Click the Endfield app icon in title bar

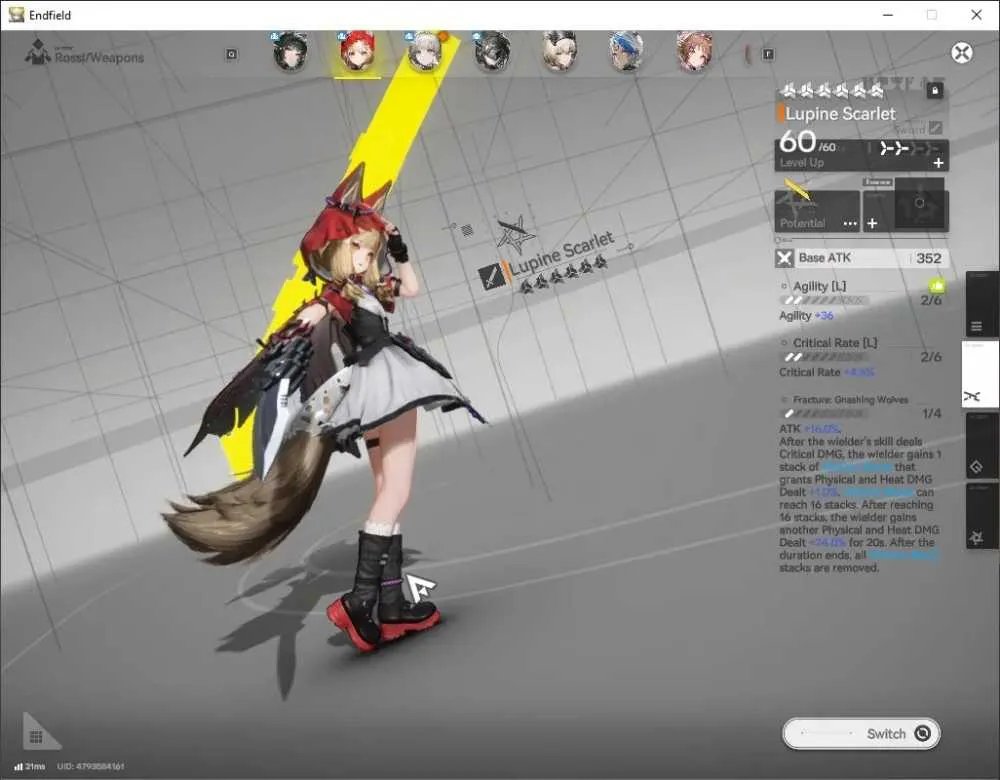(17, 15)
